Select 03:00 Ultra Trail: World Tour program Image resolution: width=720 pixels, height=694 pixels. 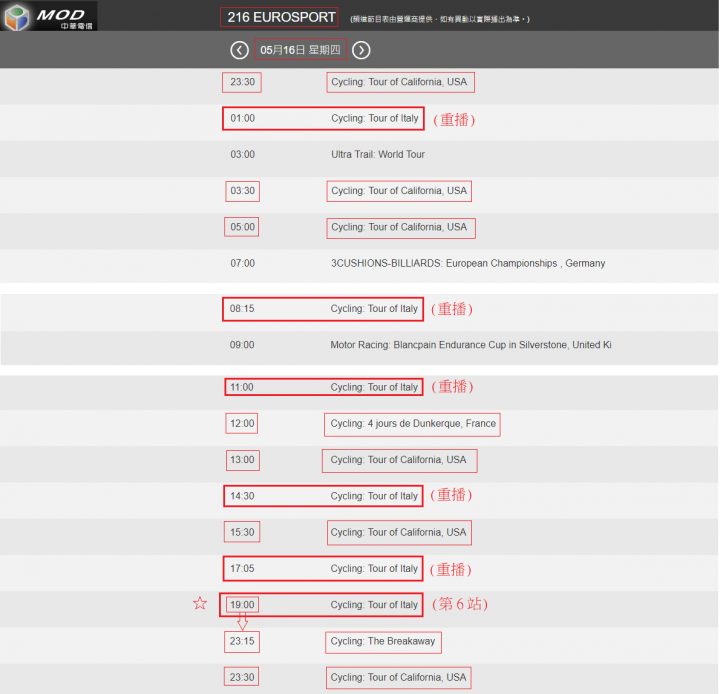click(x=360, y=158)
